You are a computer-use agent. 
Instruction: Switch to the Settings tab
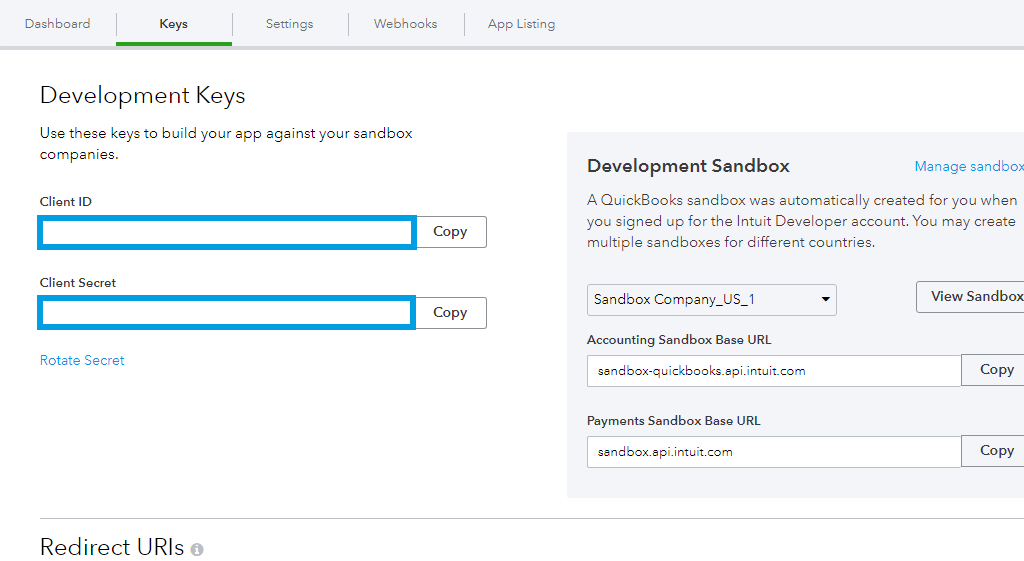coord(289,23)
